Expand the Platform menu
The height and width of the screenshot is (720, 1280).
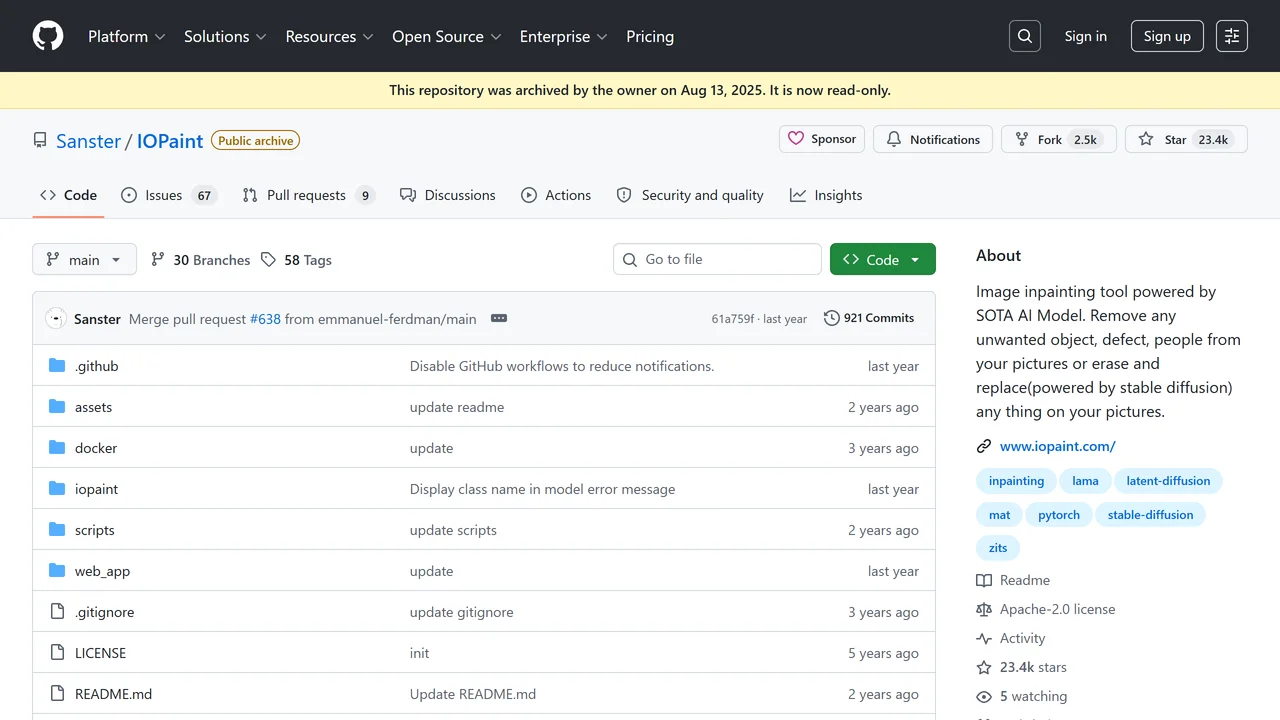coord(127,36)
